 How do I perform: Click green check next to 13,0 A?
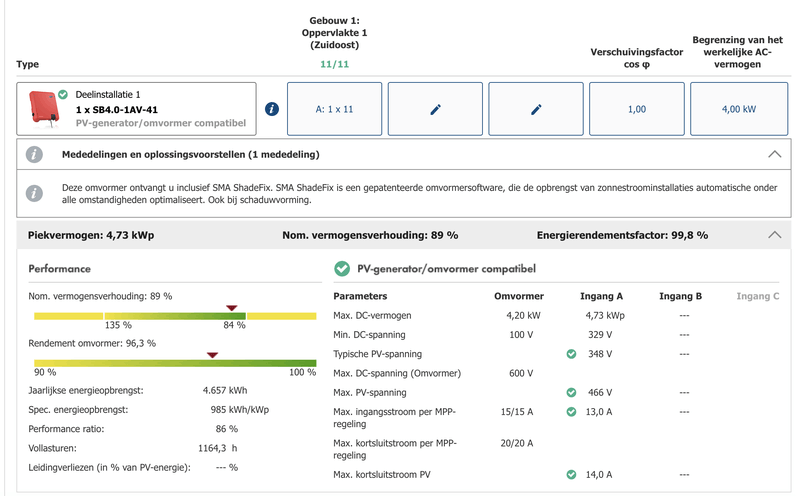(x=571, y=411)
